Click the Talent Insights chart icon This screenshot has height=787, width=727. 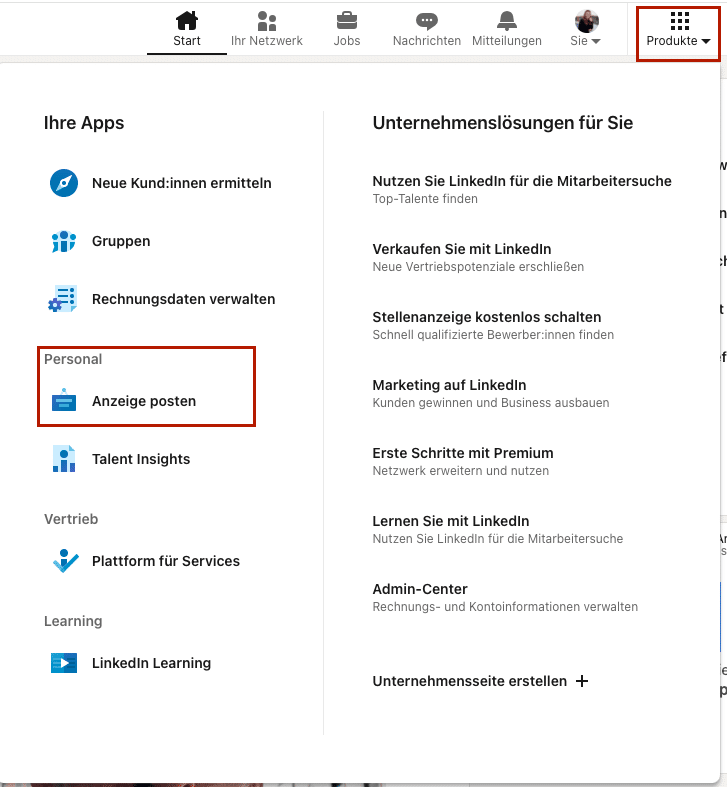pyautogui.click(x=64, y=459)
